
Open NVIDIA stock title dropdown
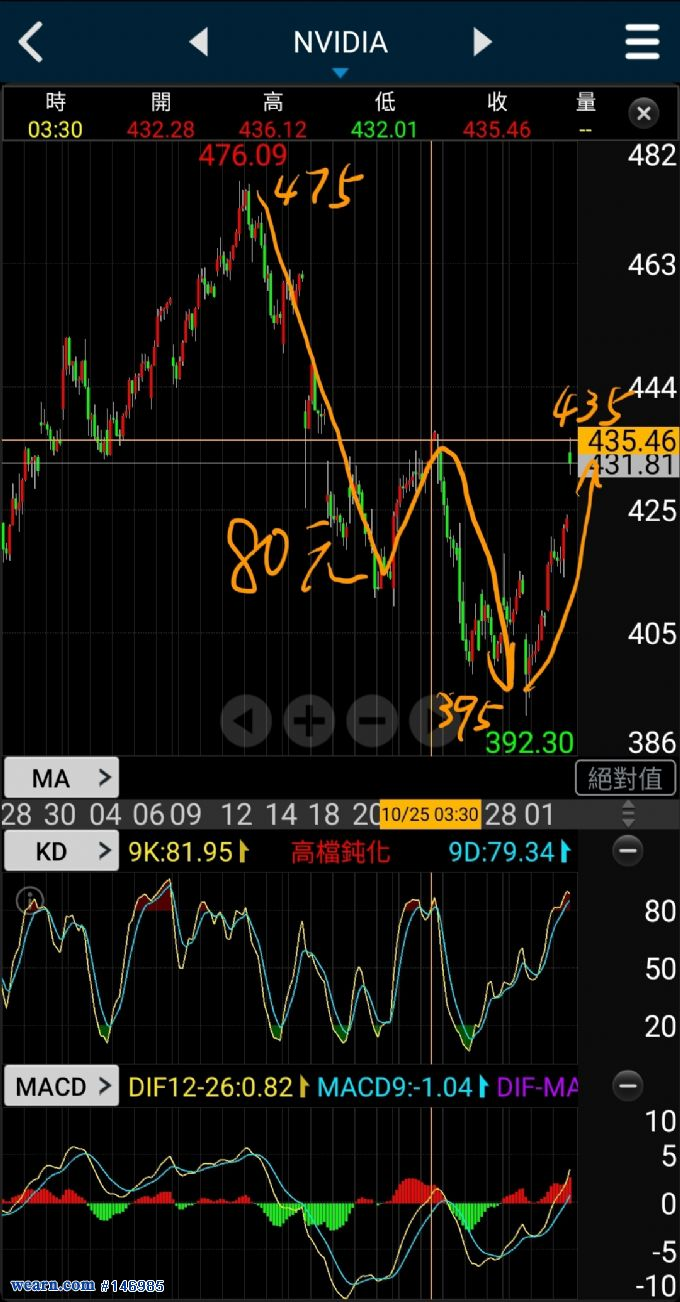coord(340,48)
